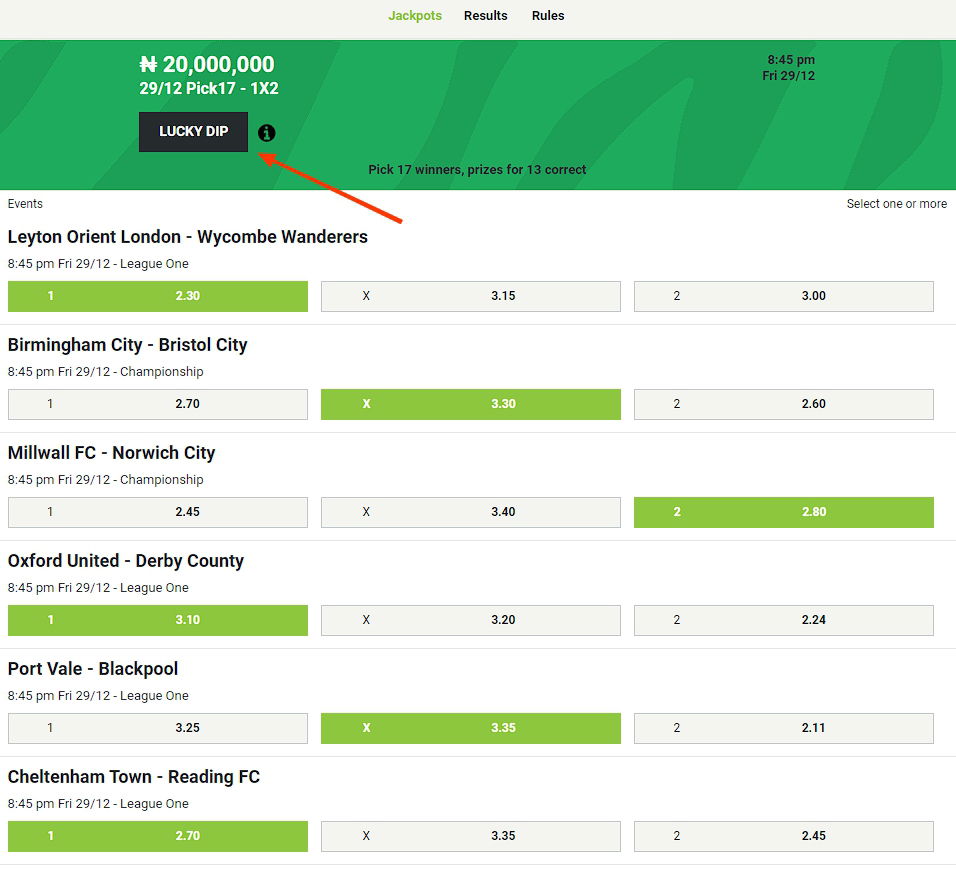Switch to the Results tab

coord(485,16)
